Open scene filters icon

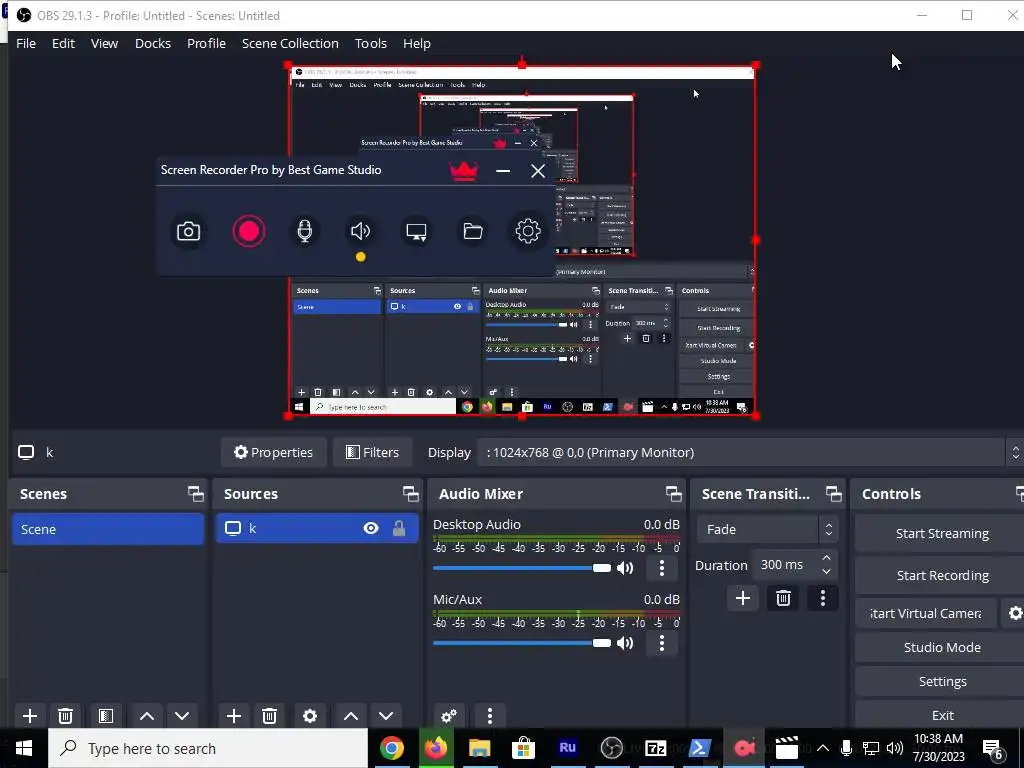point(106,716)
